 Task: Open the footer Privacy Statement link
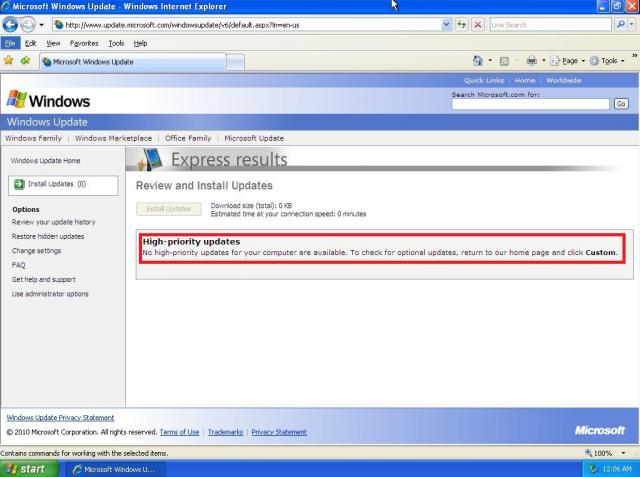[x=279, y=432]
